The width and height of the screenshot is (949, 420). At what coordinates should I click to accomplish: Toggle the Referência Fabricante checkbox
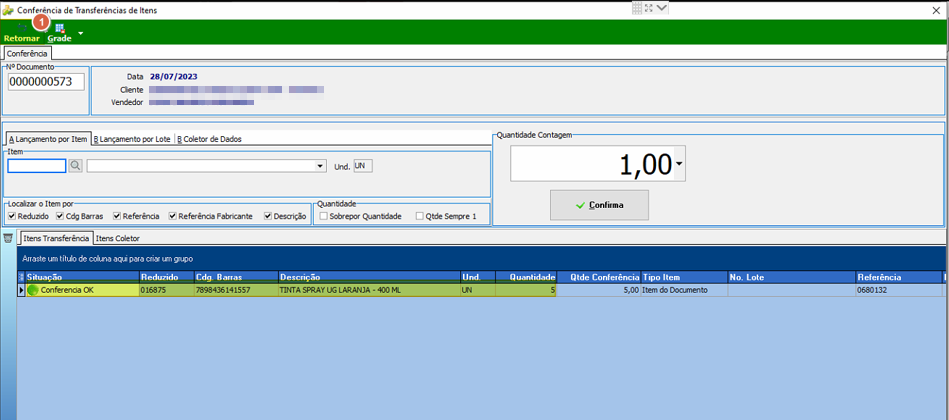(x=173, y=216)
